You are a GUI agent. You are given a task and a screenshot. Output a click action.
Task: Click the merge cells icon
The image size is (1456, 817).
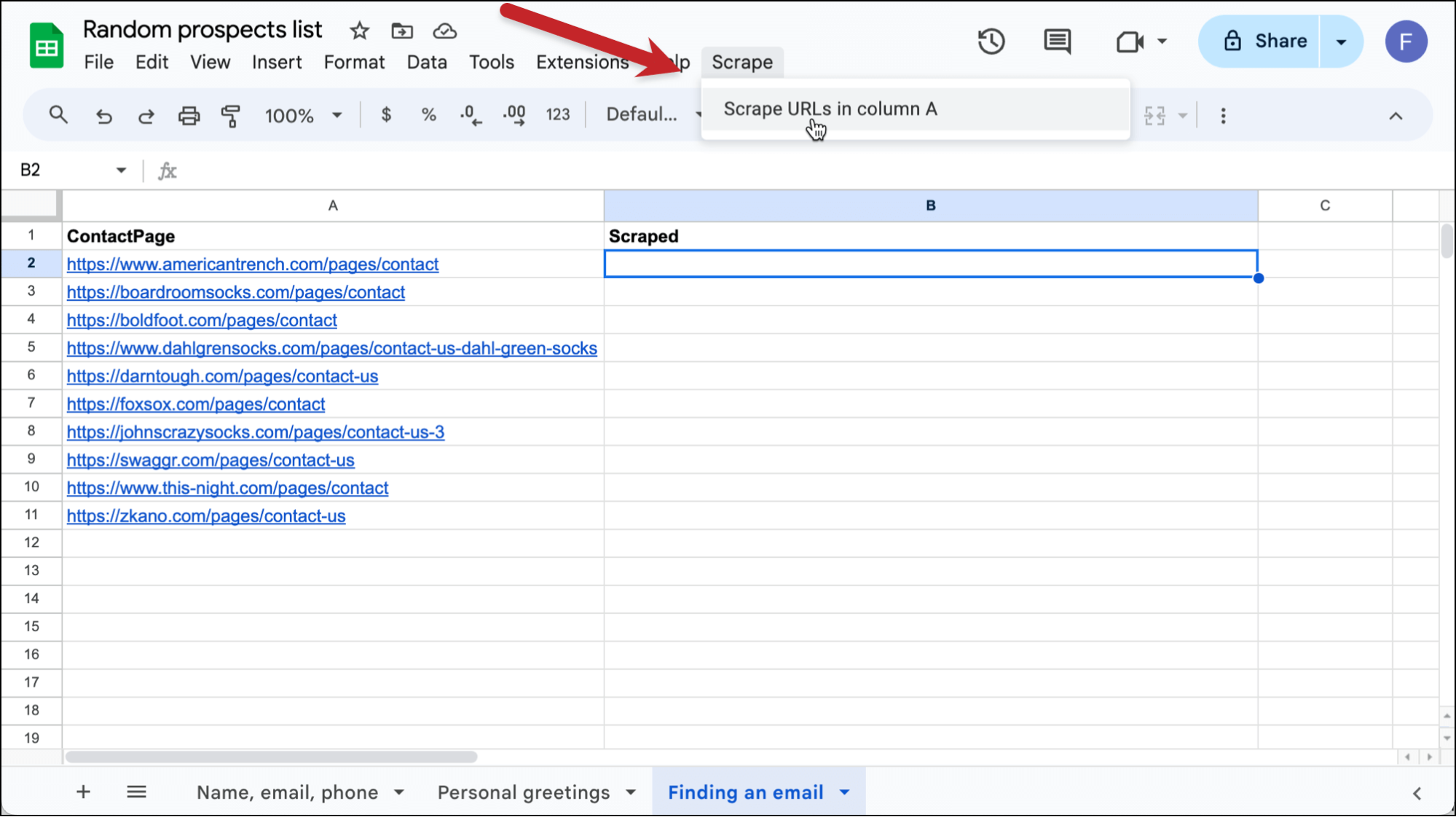(1154, 116)
